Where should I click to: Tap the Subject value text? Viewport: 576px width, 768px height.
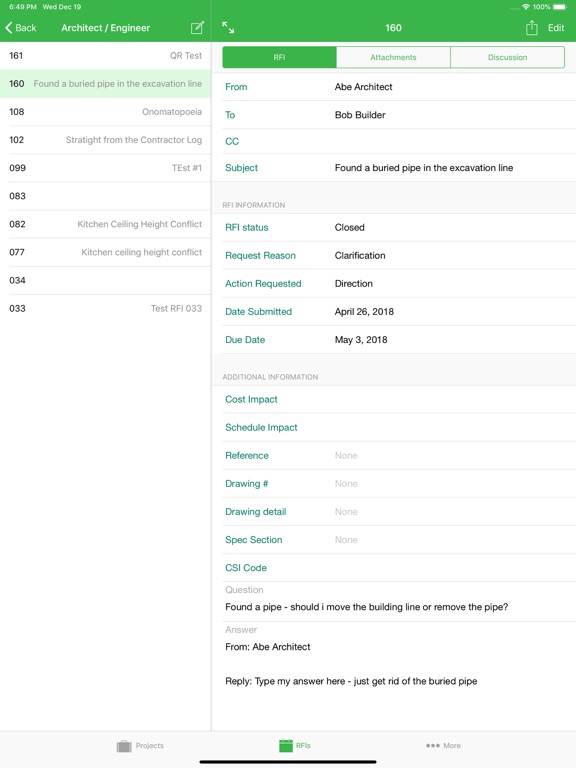424,168
